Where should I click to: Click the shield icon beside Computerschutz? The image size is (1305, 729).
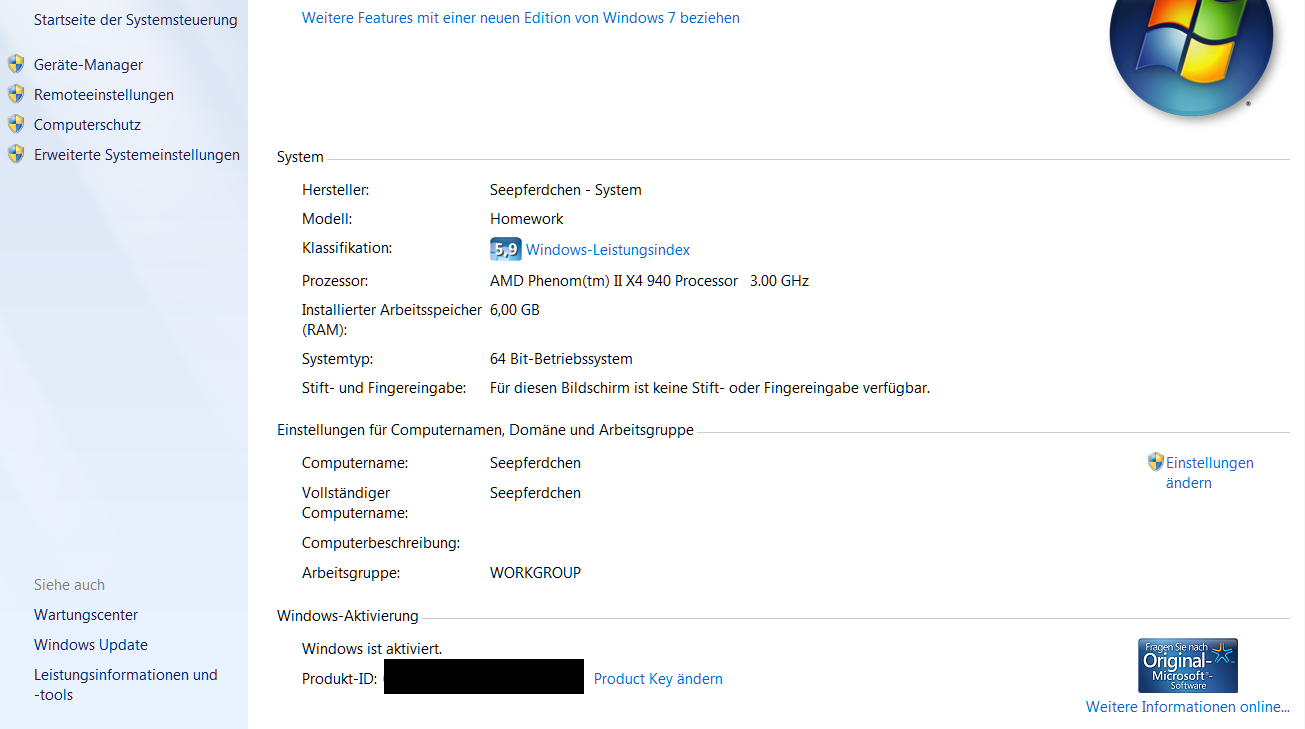15,124
